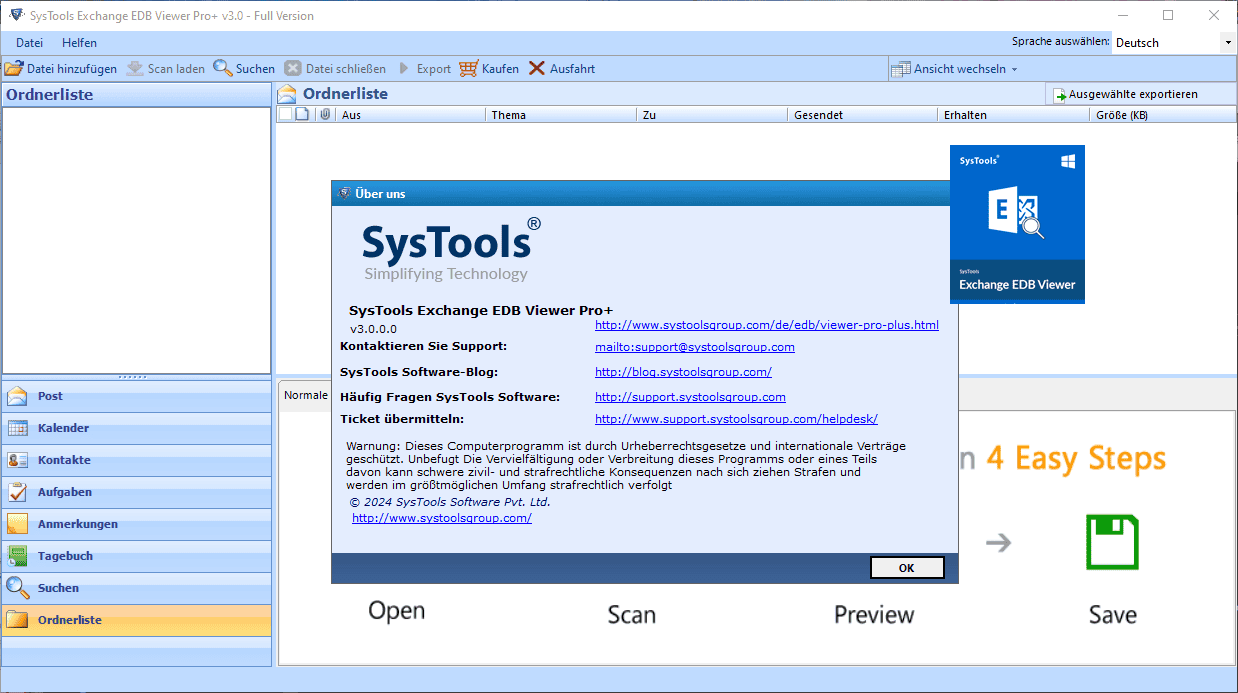1238x693 pixels.
Task: Open the http://www.systoolsgroup.com/ footer link
Action: pyautogui.click(x=442, y=518)
